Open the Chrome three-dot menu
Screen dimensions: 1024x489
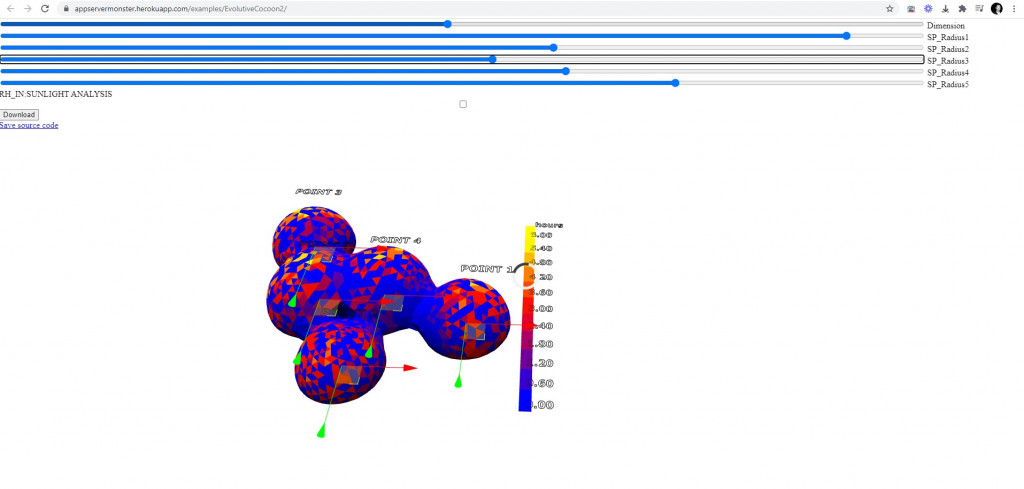click(1014, 8)
